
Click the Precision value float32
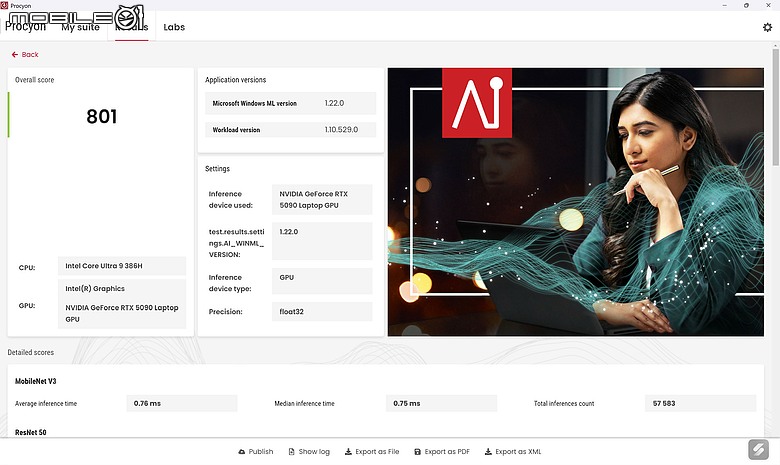click(322, 312)
